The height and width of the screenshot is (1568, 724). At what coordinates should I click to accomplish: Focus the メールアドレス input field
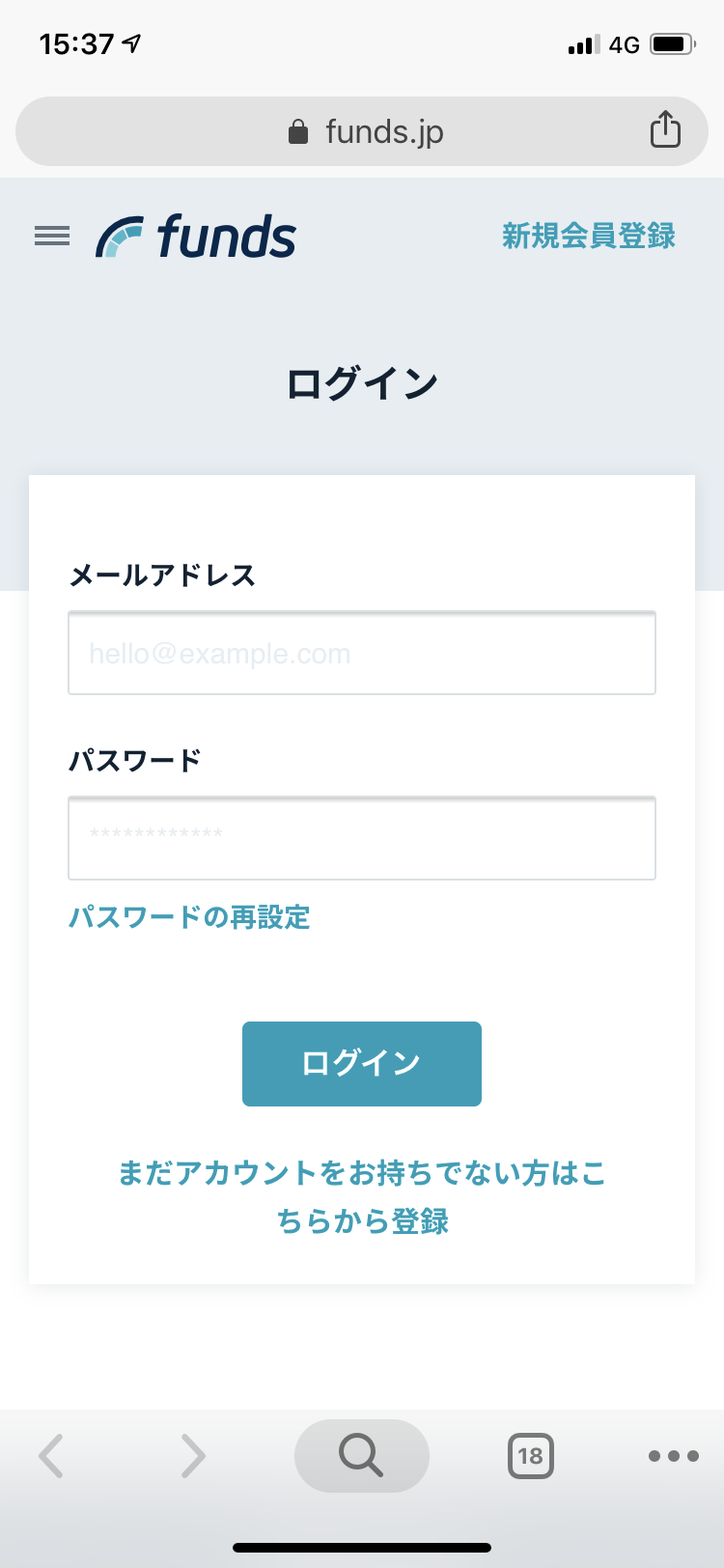point(362,654)
